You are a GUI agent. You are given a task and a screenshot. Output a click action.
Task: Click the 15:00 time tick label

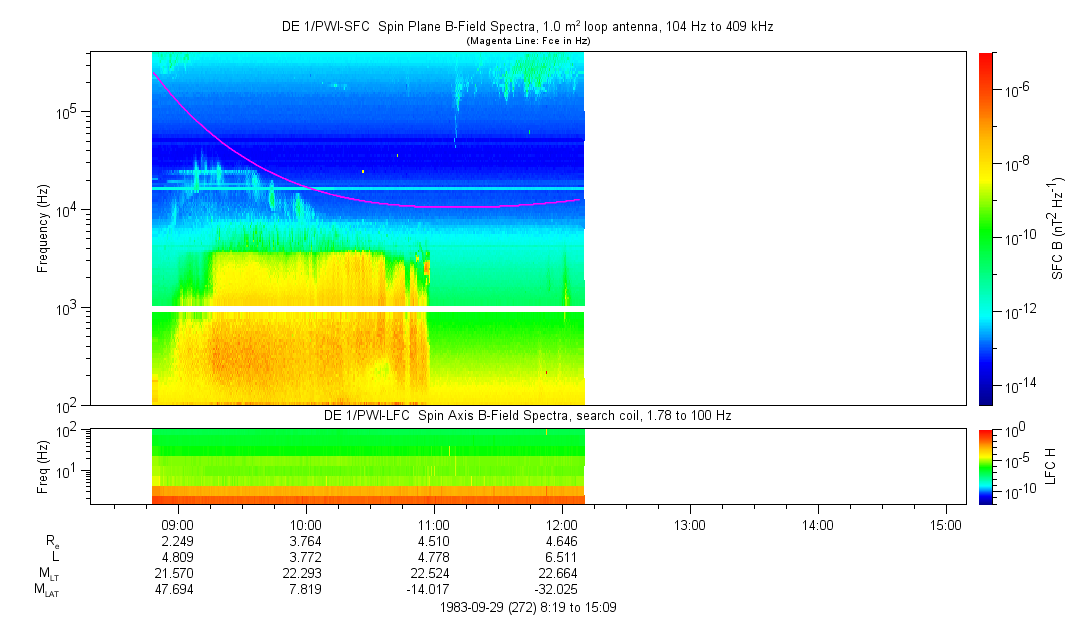pos(946,524)
